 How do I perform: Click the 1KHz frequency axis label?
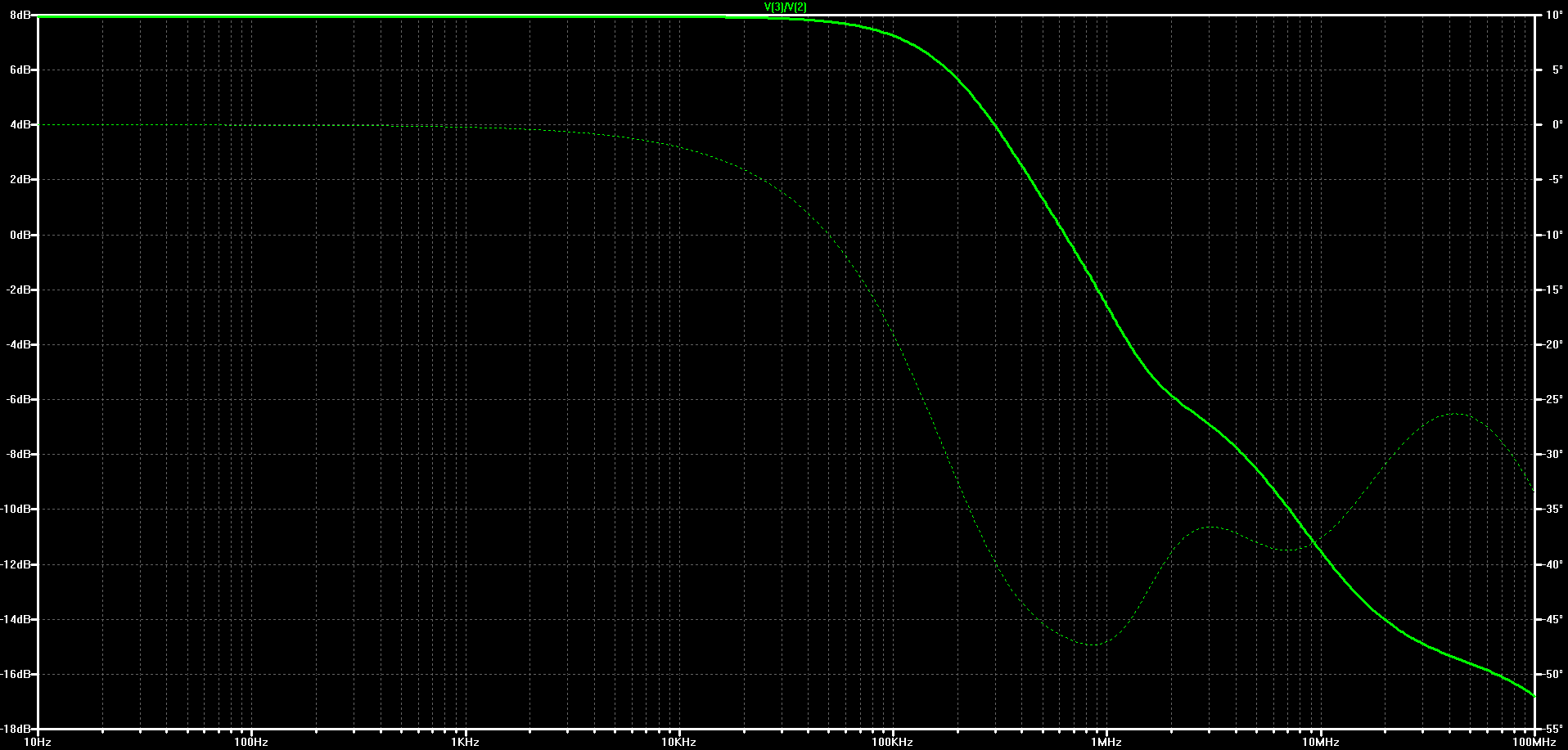pyautogui.click(x=465, y=742)
